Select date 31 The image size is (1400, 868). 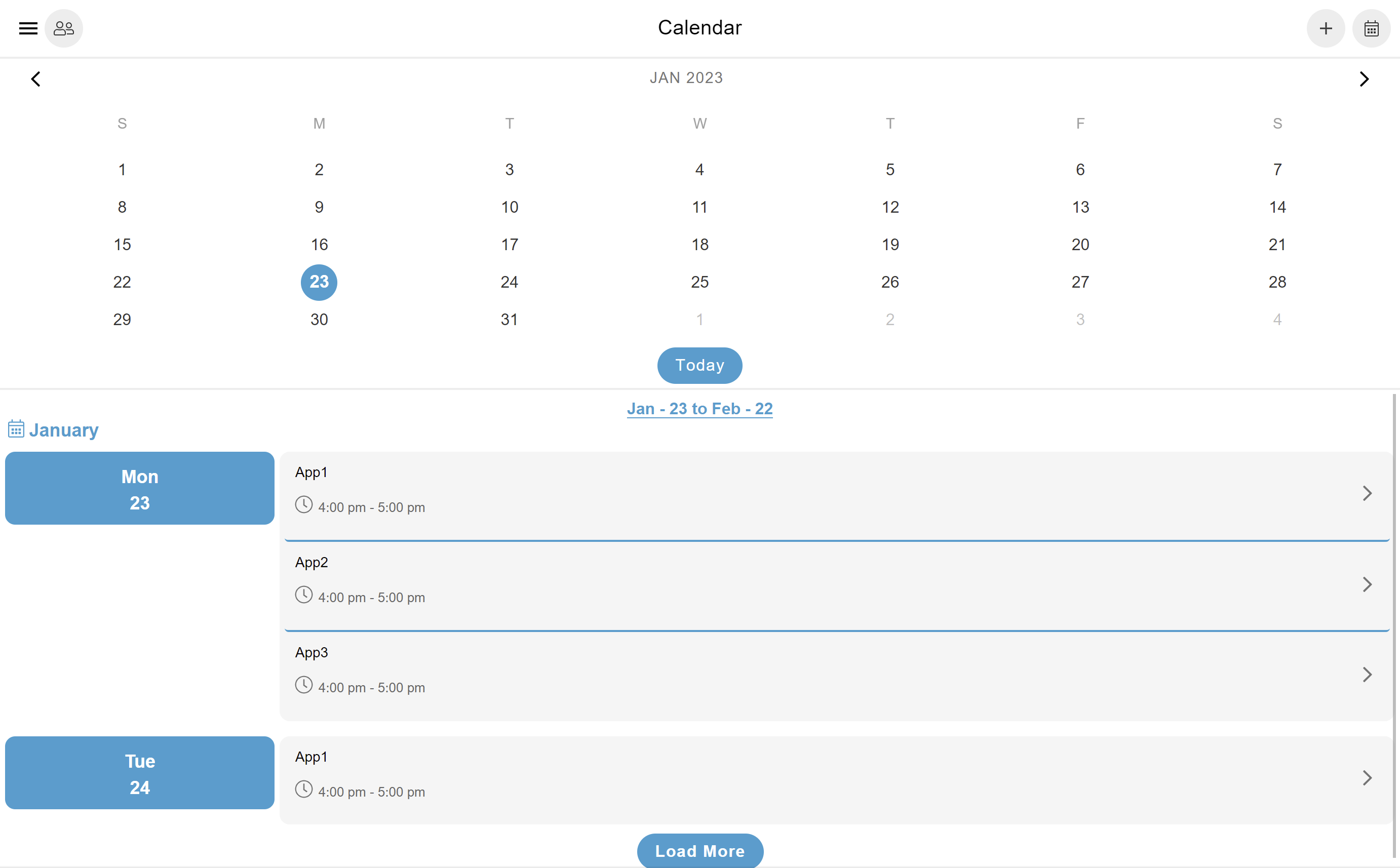[509, 319]
